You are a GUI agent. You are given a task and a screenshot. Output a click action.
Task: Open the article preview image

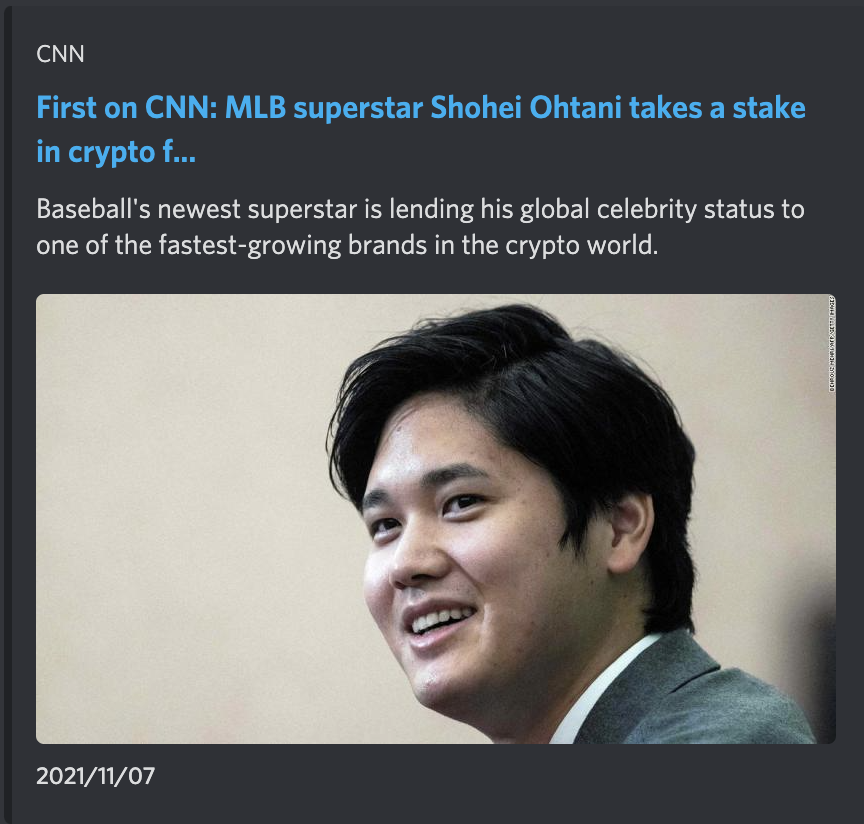point(435,518)
